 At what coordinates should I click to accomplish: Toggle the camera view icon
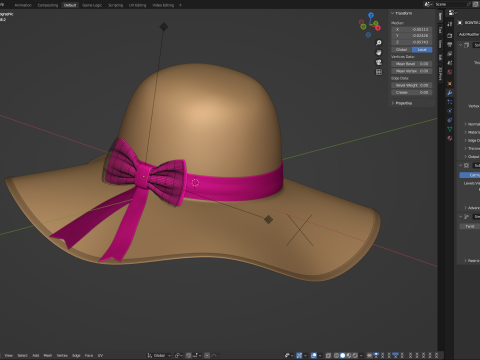coord(379,62)
